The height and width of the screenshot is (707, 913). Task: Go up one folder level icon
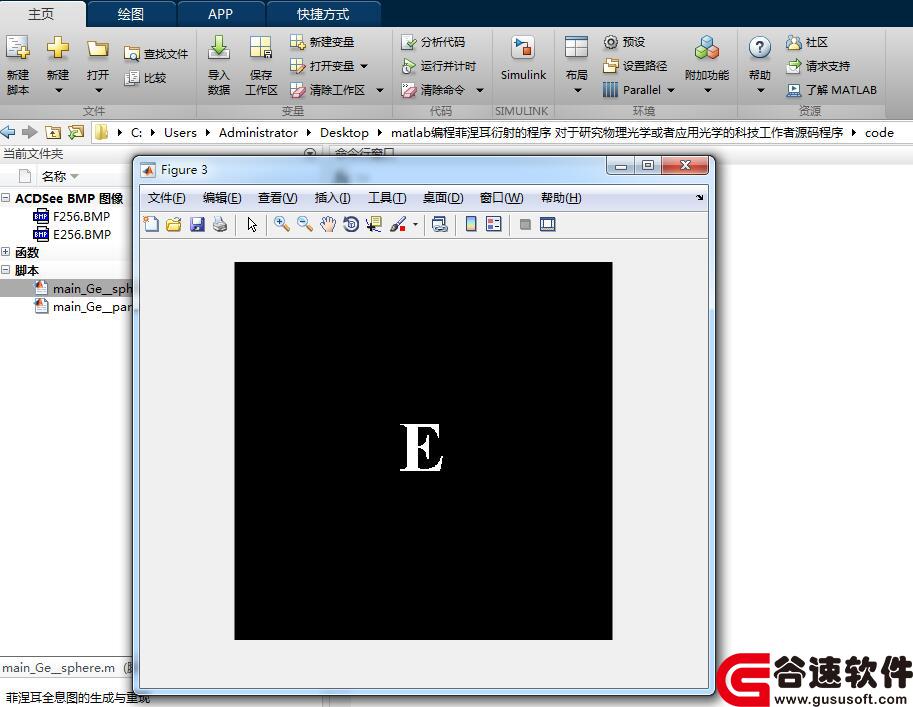[x=53, y=132]
